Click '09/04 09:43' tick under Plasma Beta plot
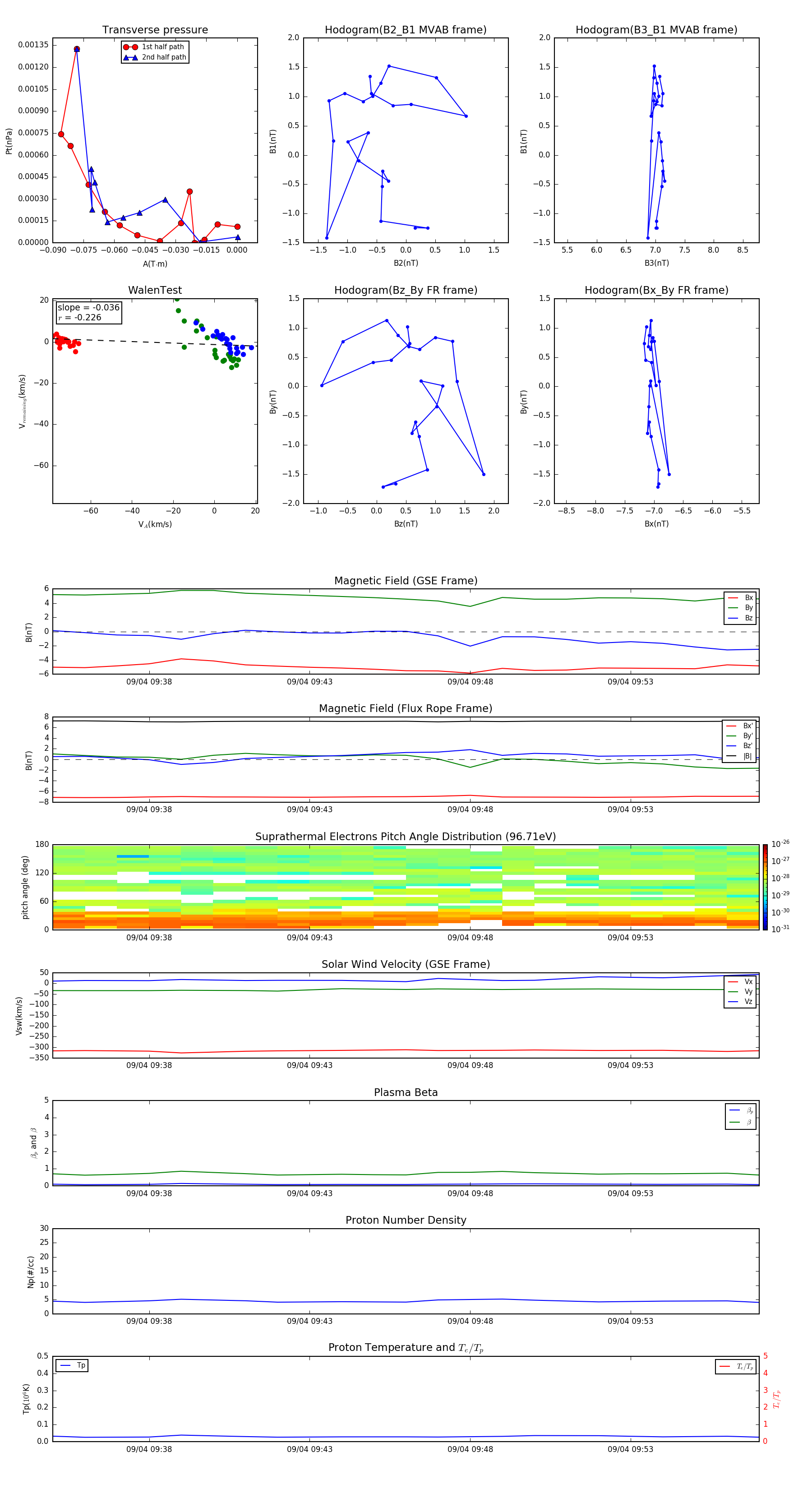Image resolution: width=812 pixels, height=1489 pixels. point(310,1193)
